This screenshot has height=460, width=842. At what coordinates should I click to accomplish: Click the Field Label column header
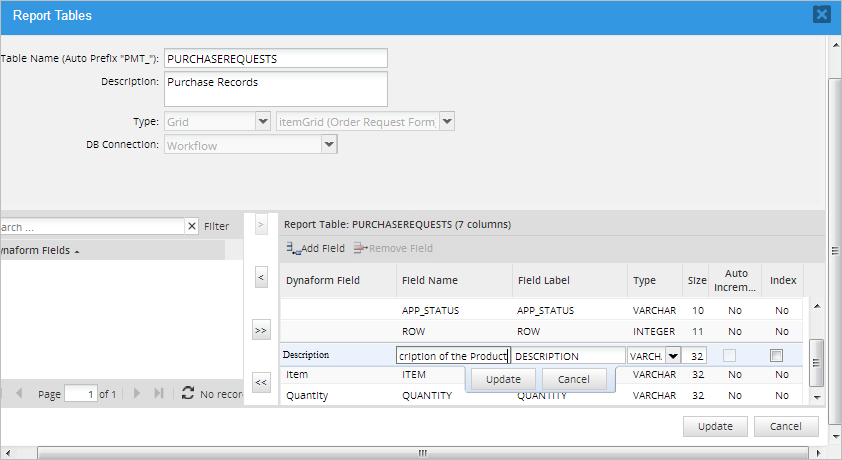point(544,281)
